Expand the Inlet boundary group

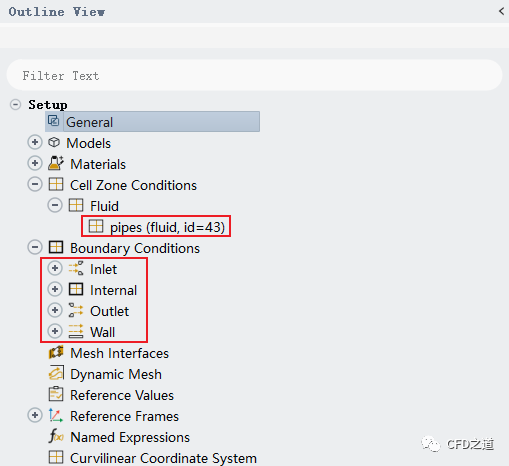[55, 268]
